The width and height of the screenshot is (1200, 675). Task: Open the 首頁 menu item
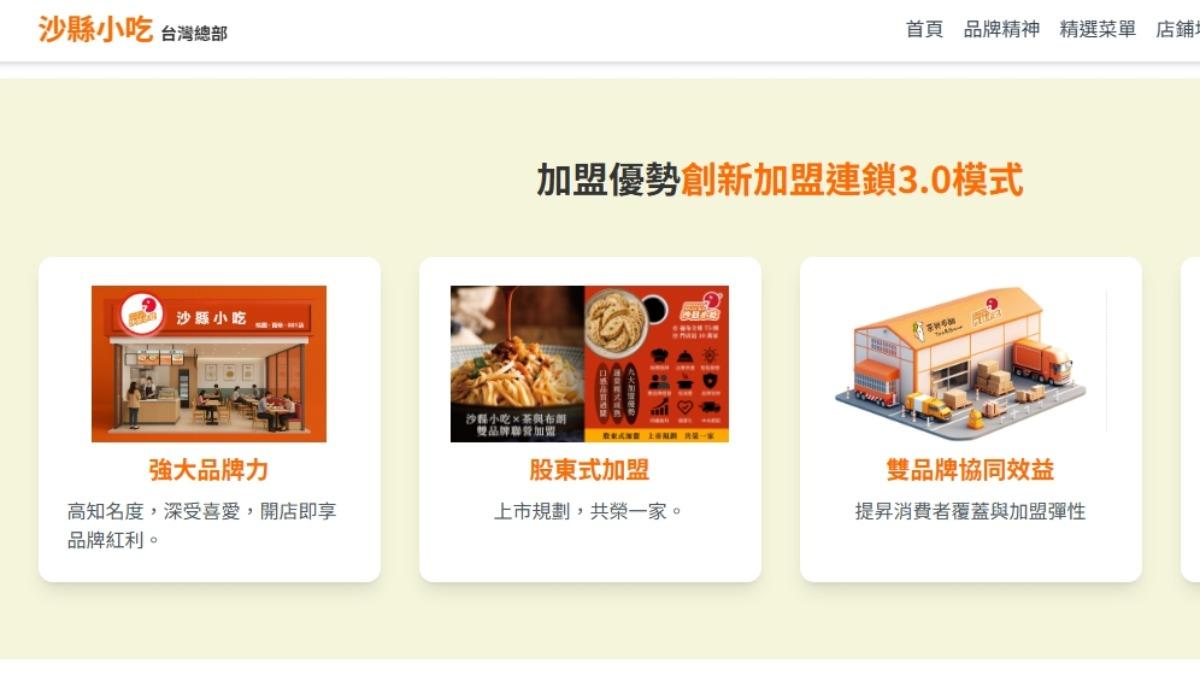pyautogui.click(x=924, y=30)
